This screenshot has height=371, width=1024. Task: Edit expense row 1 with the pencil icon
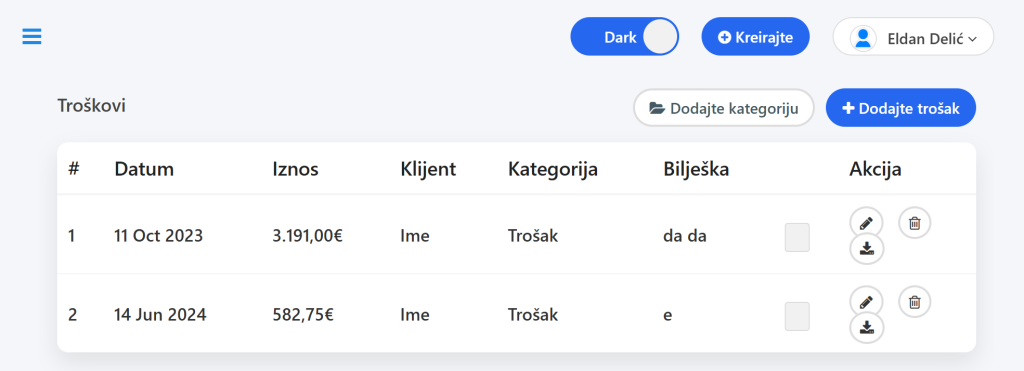[866, 223]
